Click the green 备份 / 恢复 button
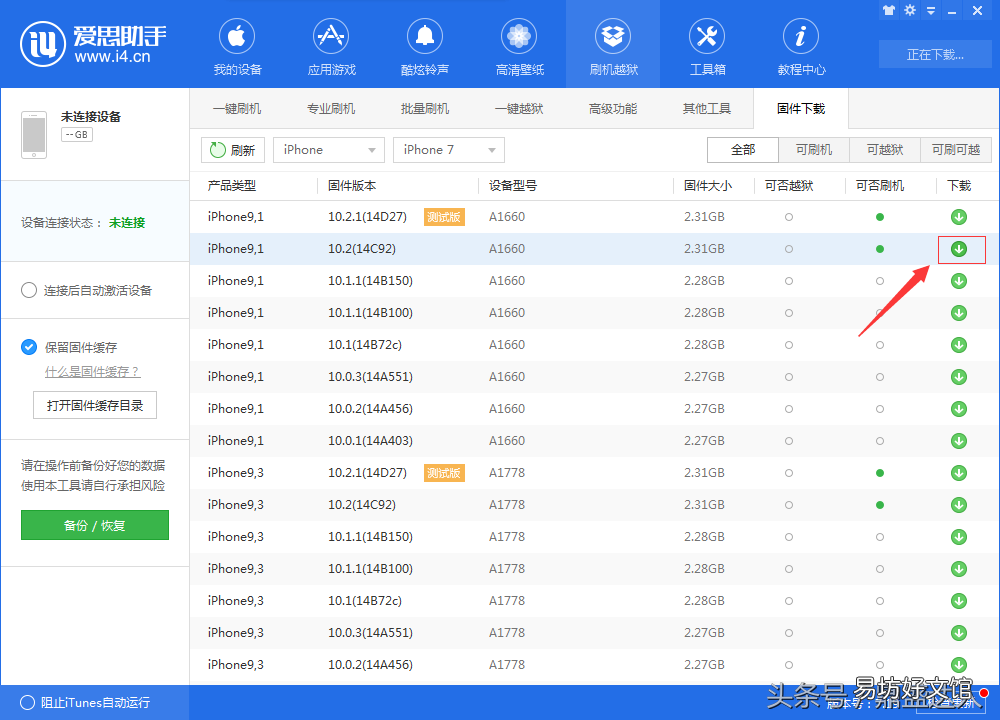Viewport: 1000px width, 720px height. click(x=95, y=525)
